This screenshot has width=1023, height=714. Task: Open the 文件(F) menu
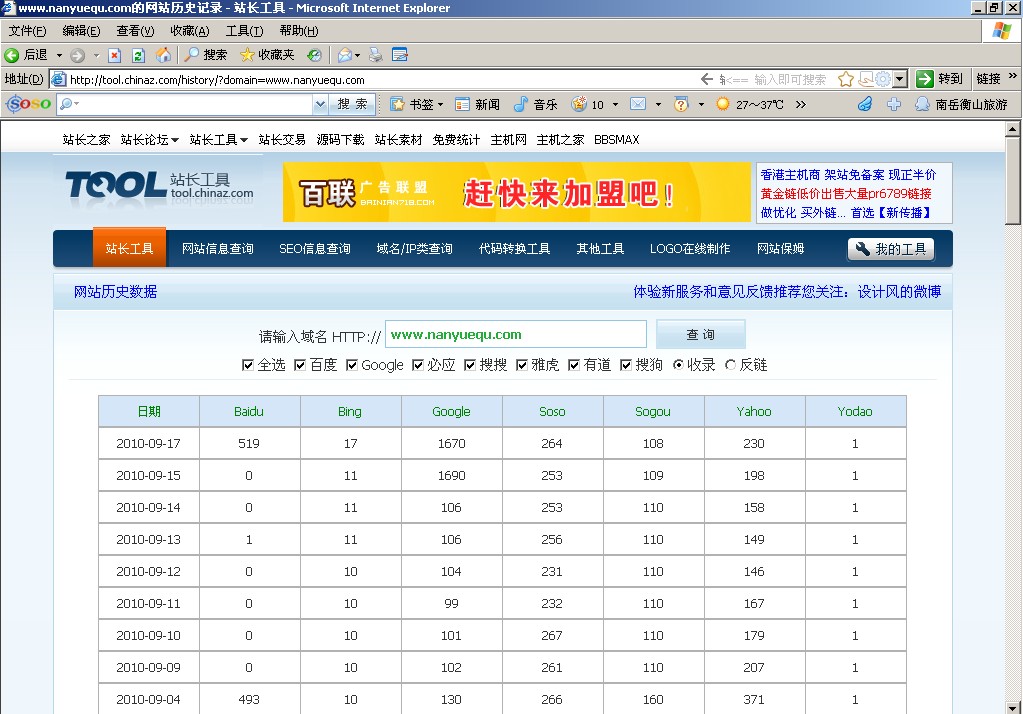[x=27, y=31]
